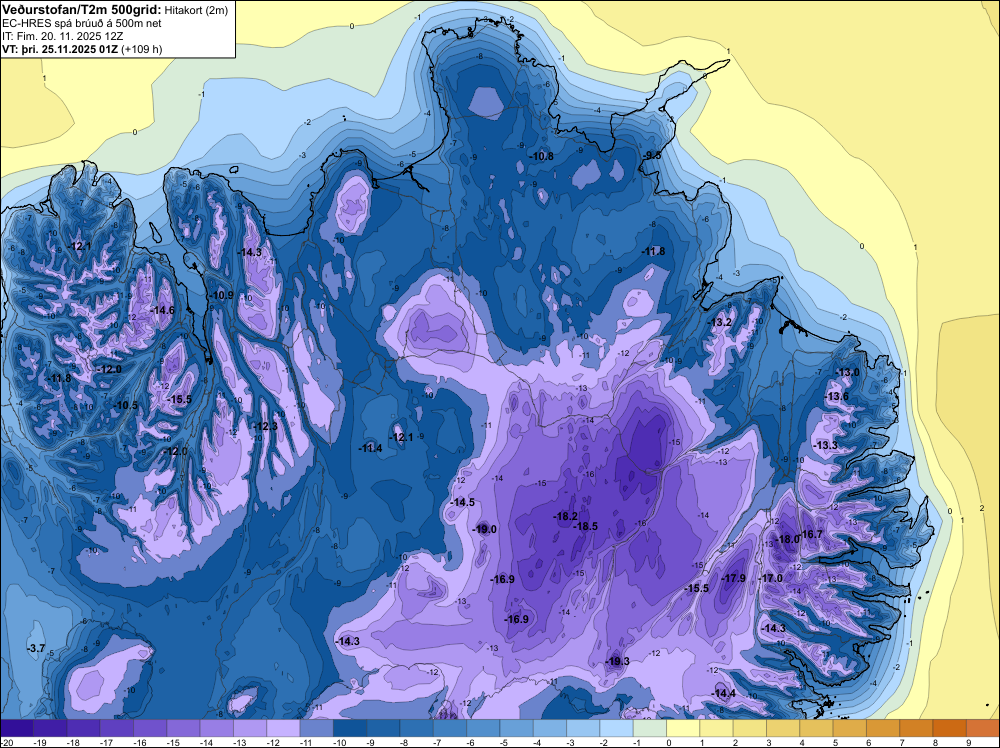Select the -13.2 temperature value

point(720,322)
